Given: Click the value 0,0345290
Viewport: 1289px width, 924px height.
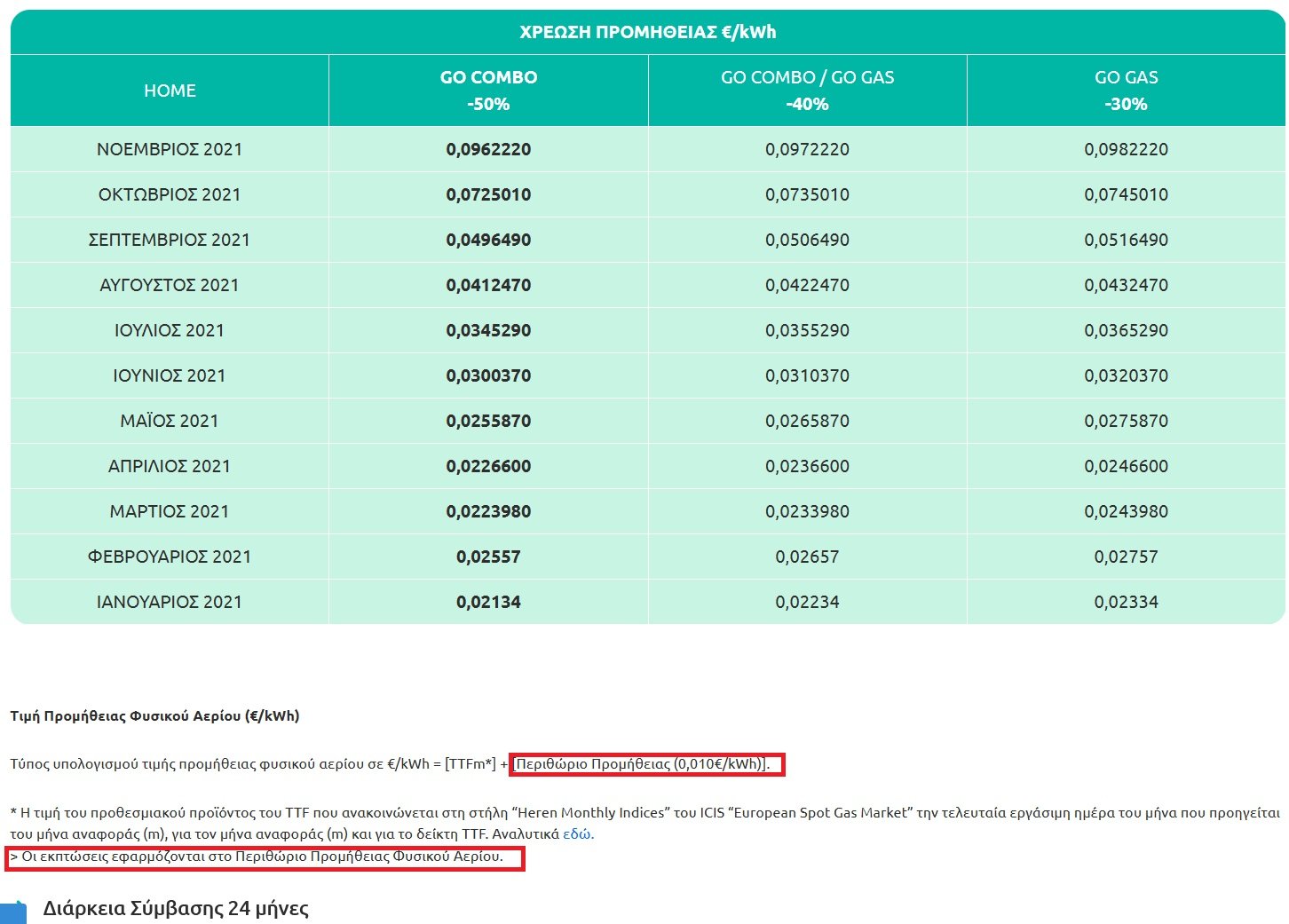Looking at the screenshot, I should 488,330.
